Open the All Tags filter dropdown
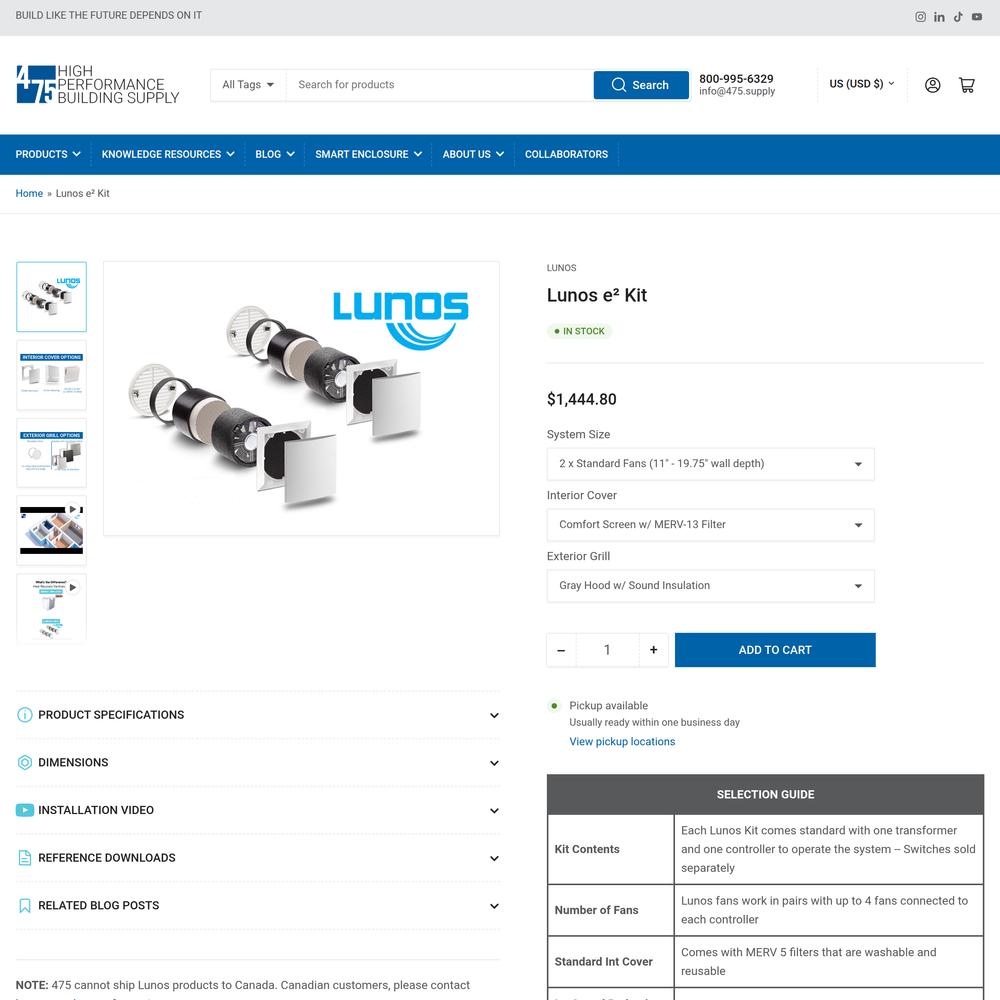 (x=248, y=85)
